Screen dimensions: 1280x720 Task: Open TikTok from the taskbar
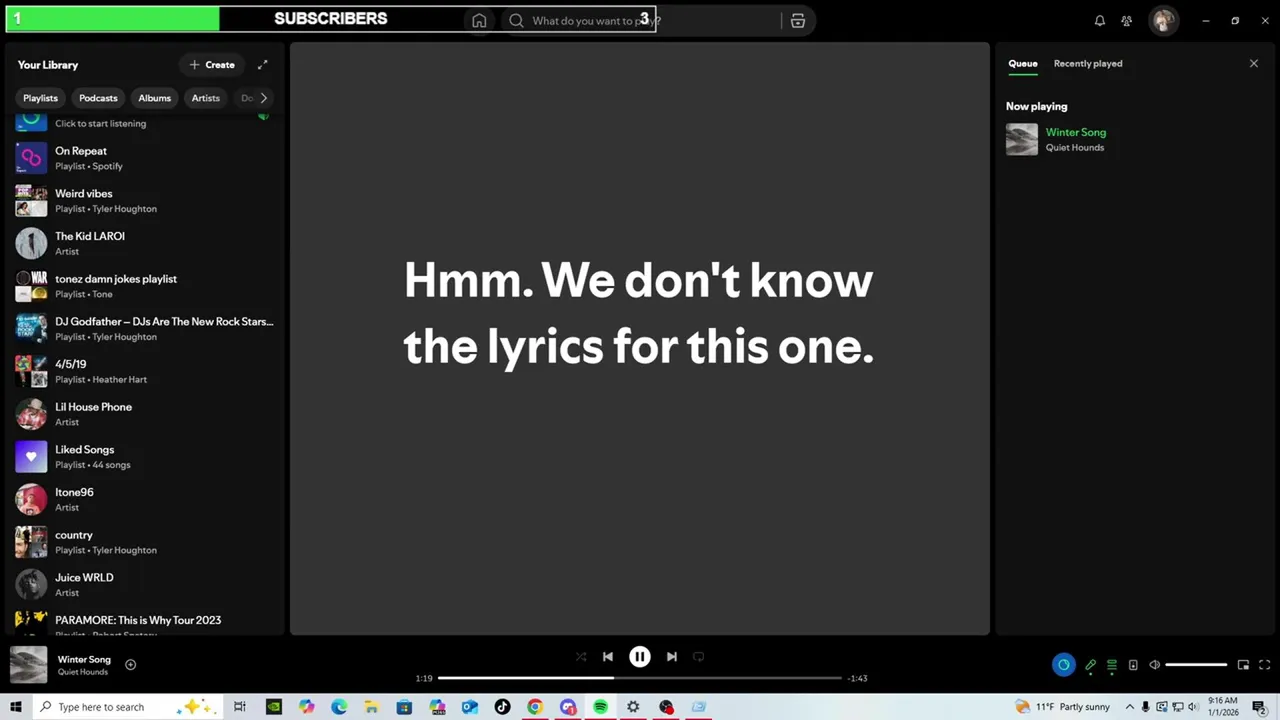(x=502, y=707)
